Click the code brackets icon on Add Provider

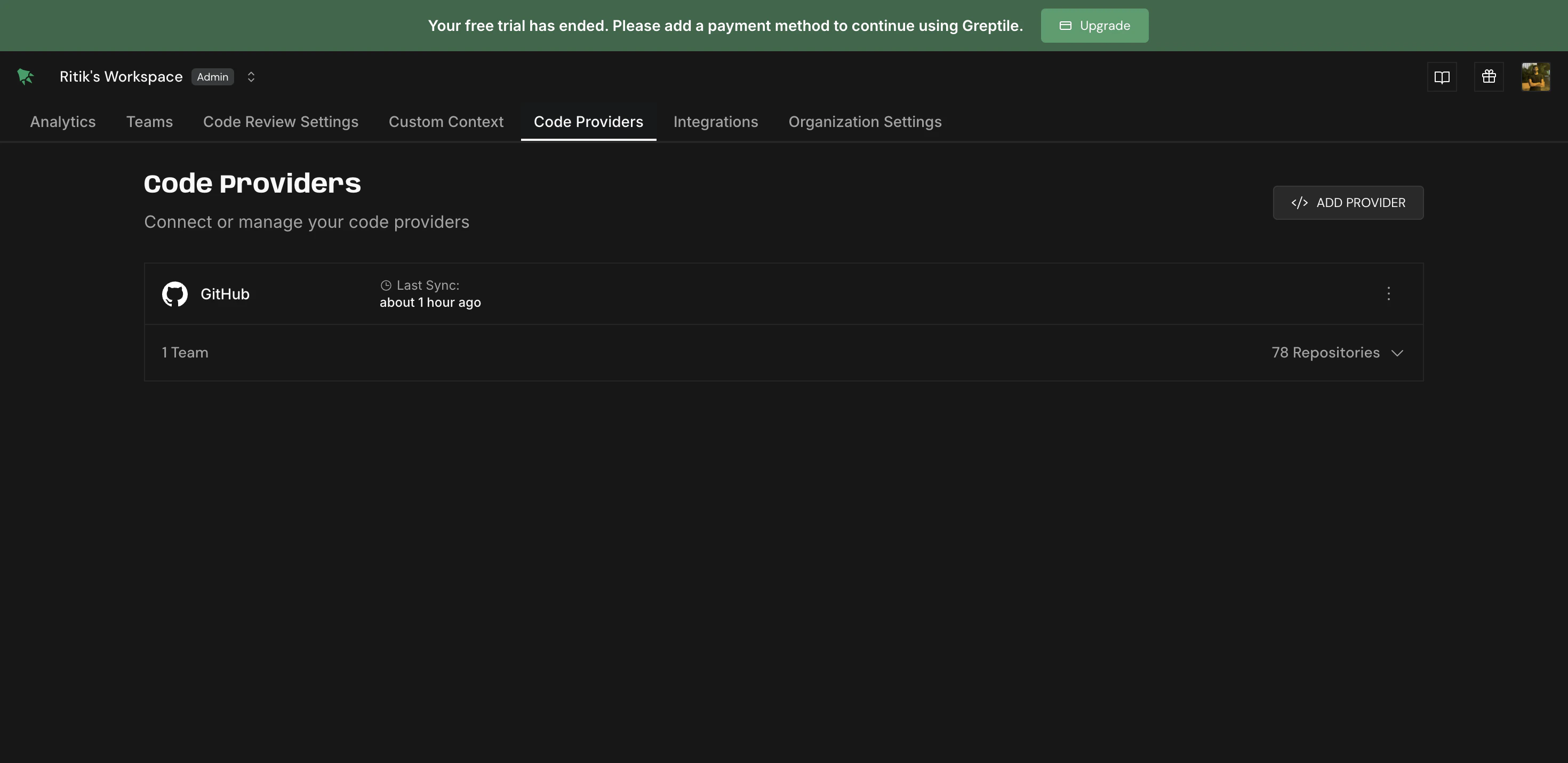pyautogui.click(x=1300, y=202)
